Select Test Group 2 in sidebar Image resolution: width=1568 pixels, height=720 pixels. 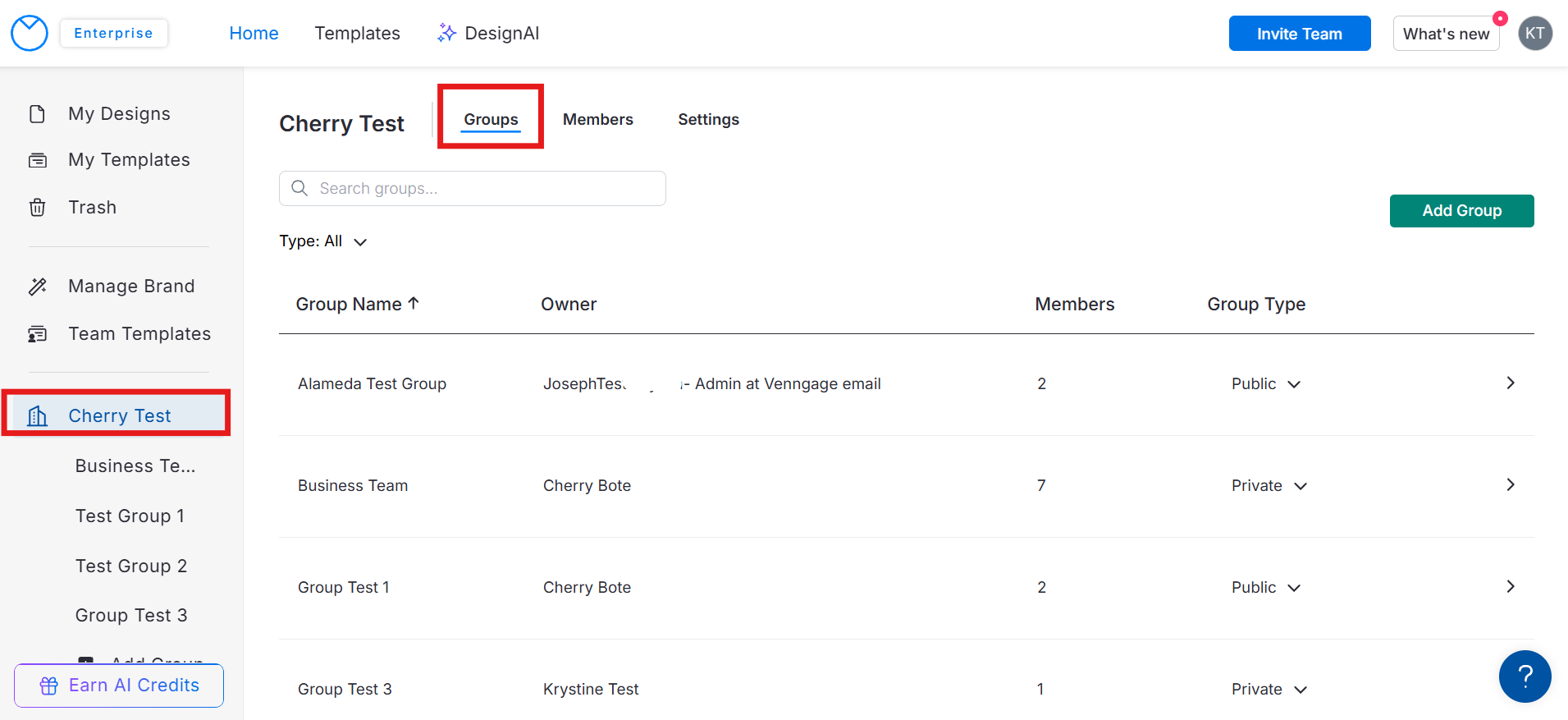tap(131, 566)
